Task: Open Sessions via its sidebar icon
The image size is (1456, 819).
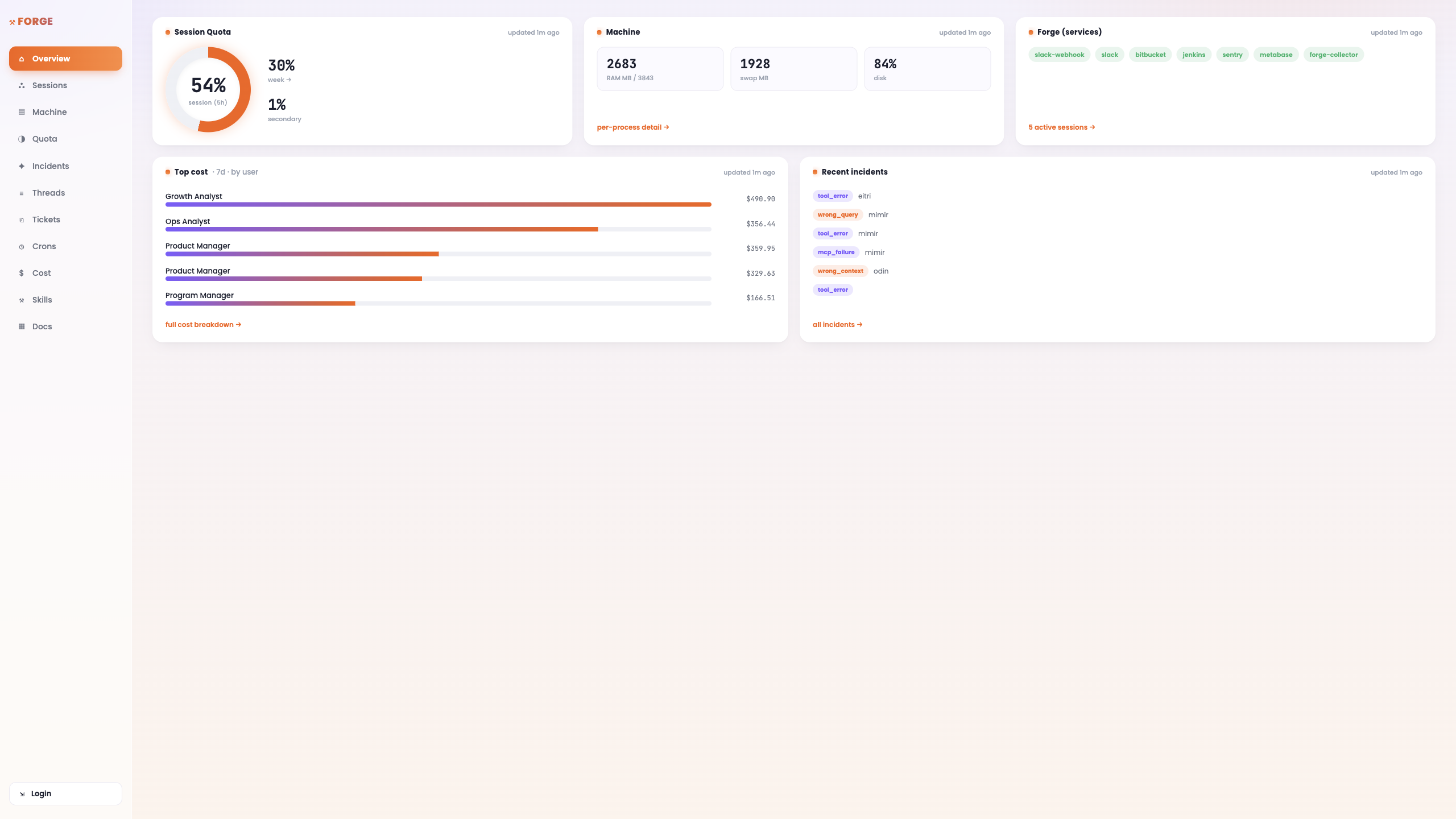Action: [x=22, y=85]
